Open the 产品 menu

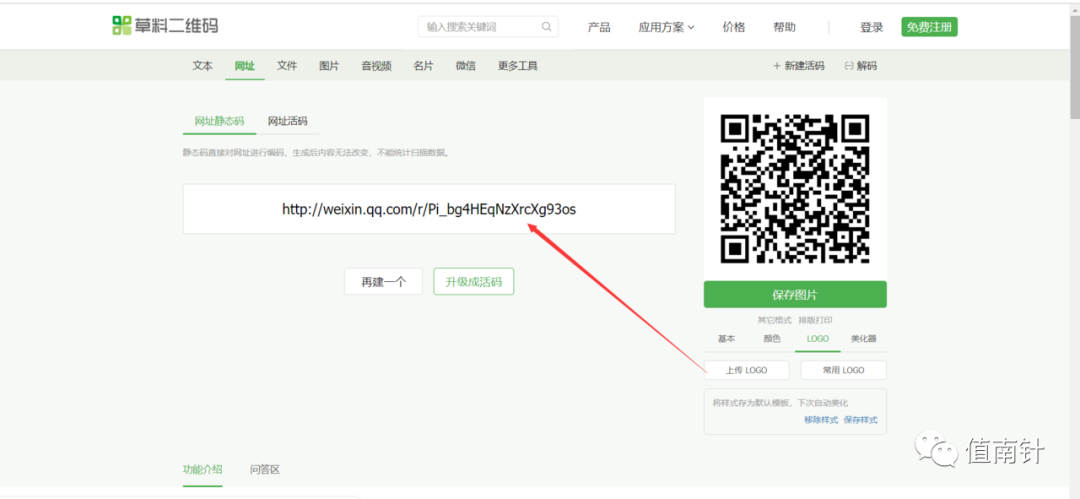[x=599, y=27]
